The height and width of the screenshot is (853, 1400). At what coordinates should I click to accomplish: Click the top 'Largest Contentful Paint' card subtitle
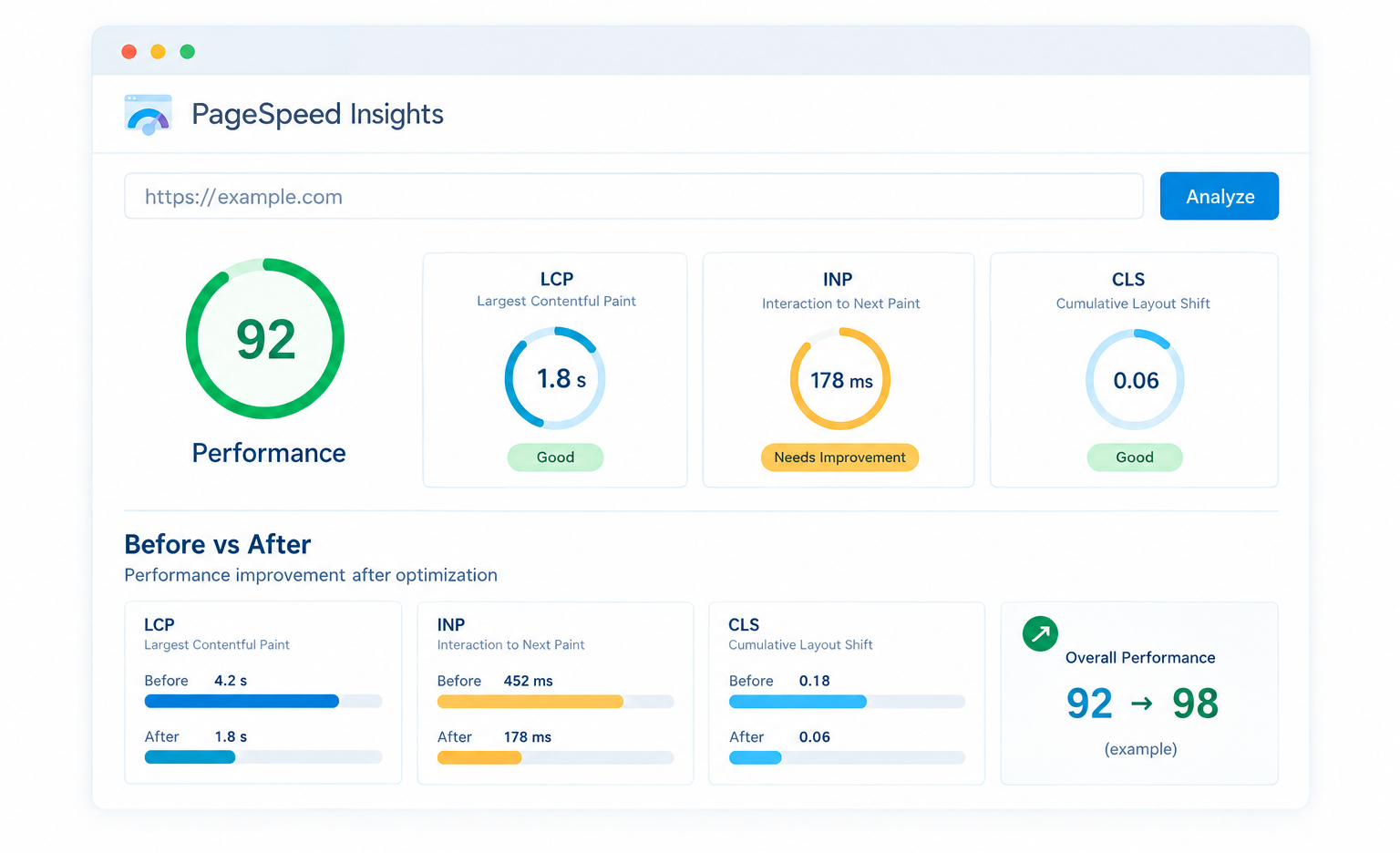tap(556, 301)
